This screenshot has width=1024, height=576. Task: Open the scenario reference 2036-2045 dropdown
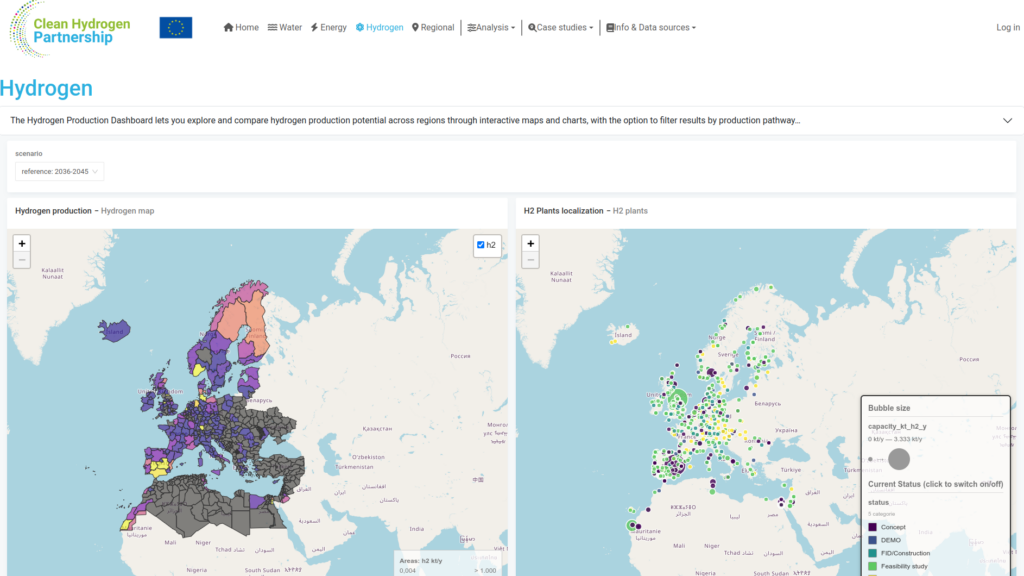(59, 172)
